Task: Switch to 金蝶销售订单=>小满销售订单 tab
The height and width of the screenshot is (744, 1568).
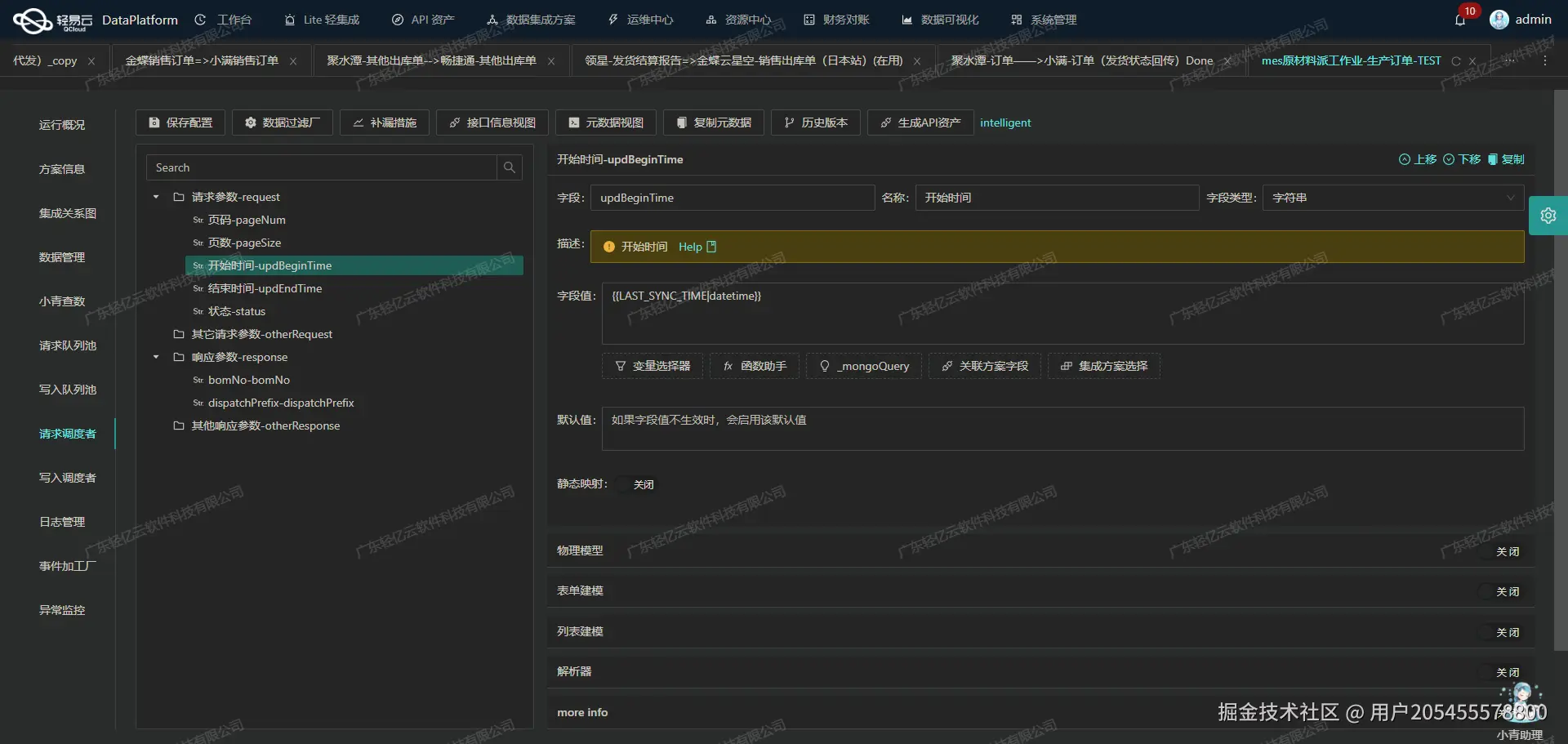Action: coord(202,60)
